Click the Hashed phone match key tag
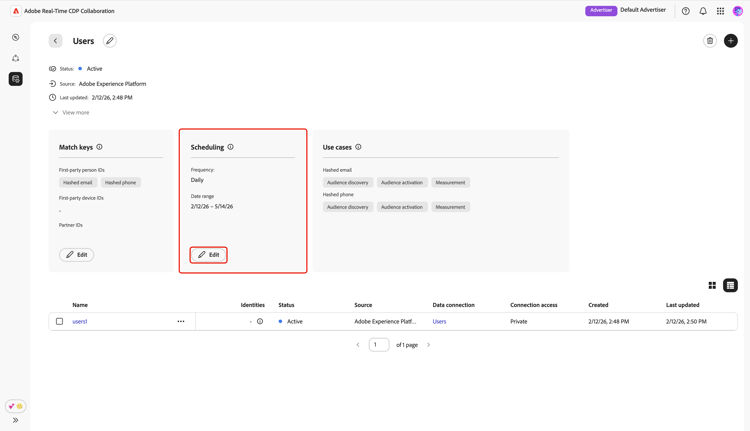The image size is (750, 431). [121, 182]
